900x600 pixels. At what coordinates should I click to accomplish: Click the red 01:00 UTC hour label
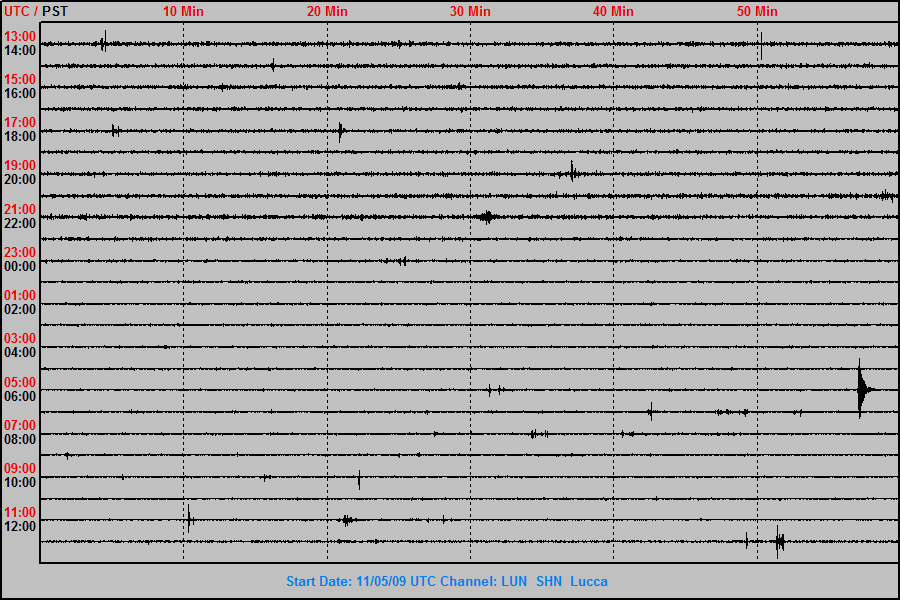point(20,295)
